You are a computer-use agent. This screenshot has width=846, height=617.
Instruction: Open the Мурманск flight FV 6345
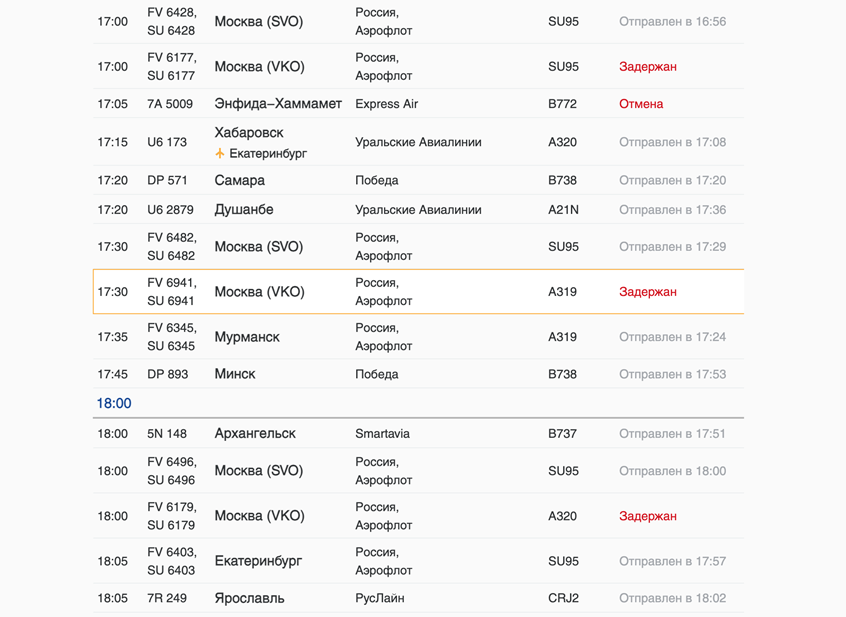tap(418, 337)
